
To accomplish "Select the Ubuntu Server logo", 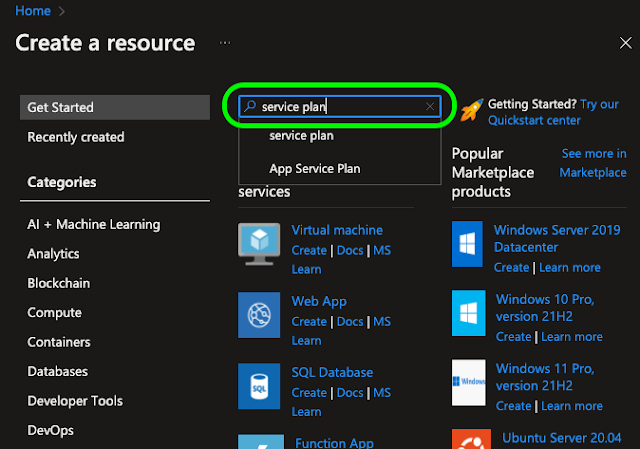I will tap(471, 439).
